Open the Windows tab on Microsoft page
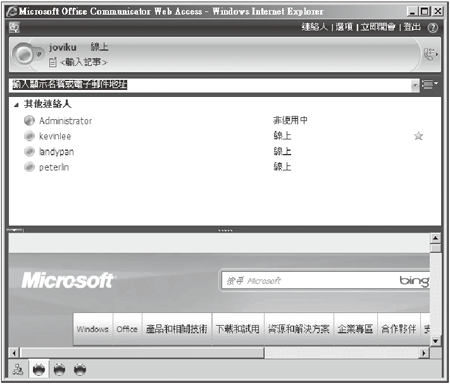The width and height of the screenshot is (450, 384). pos(92,329)
